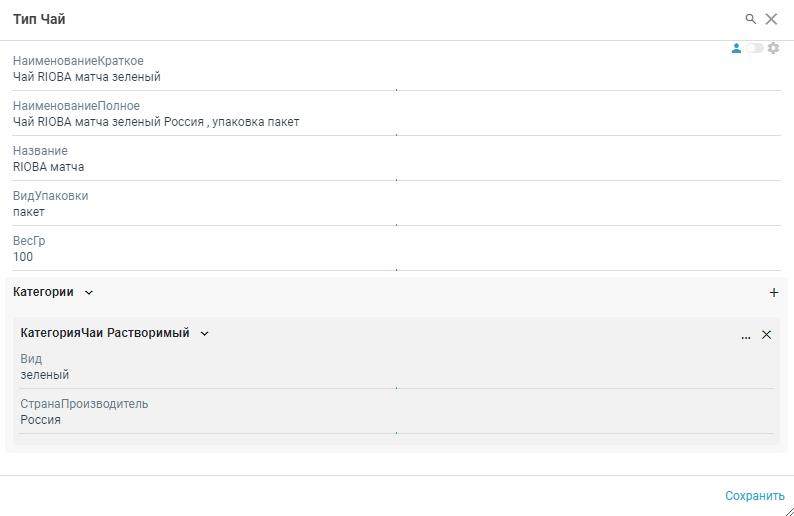This screenshot has height=516, width=794.
Task: Save the form with Сохранить
Action: pyautogui.click(x=755, y=495)
